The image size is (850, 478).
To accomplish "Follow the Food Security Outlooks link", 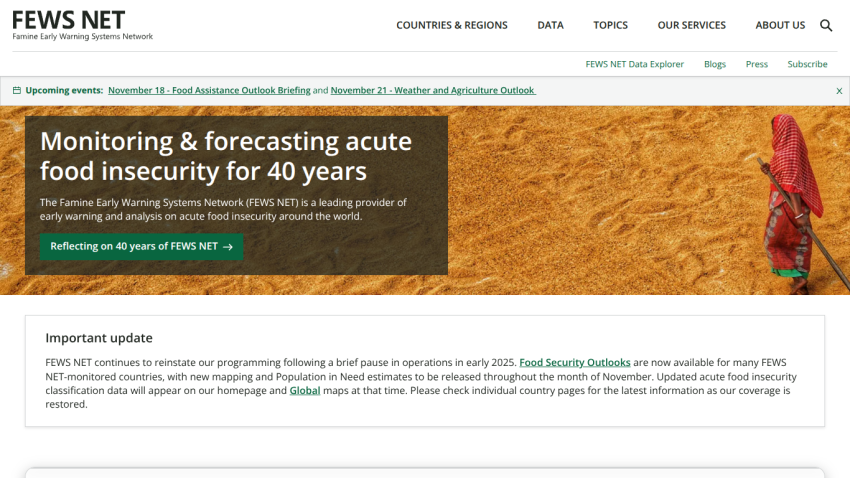I will (575, 363).
